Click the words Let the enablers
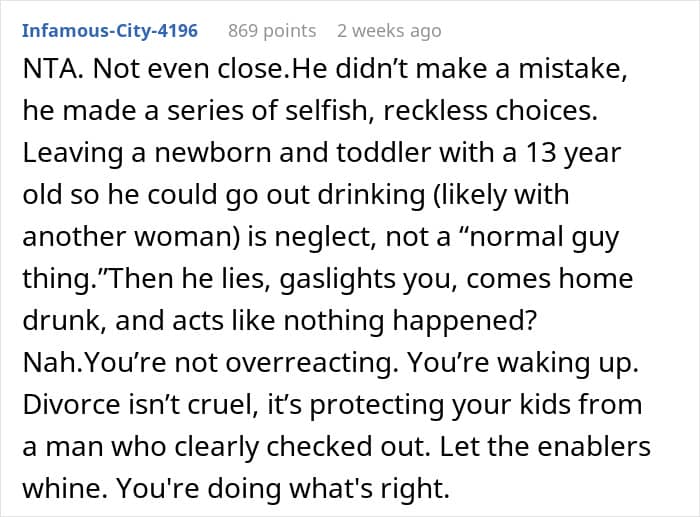The width and height of the screenshot is (700, 517). pyautogui.click(x=545, y=446)
